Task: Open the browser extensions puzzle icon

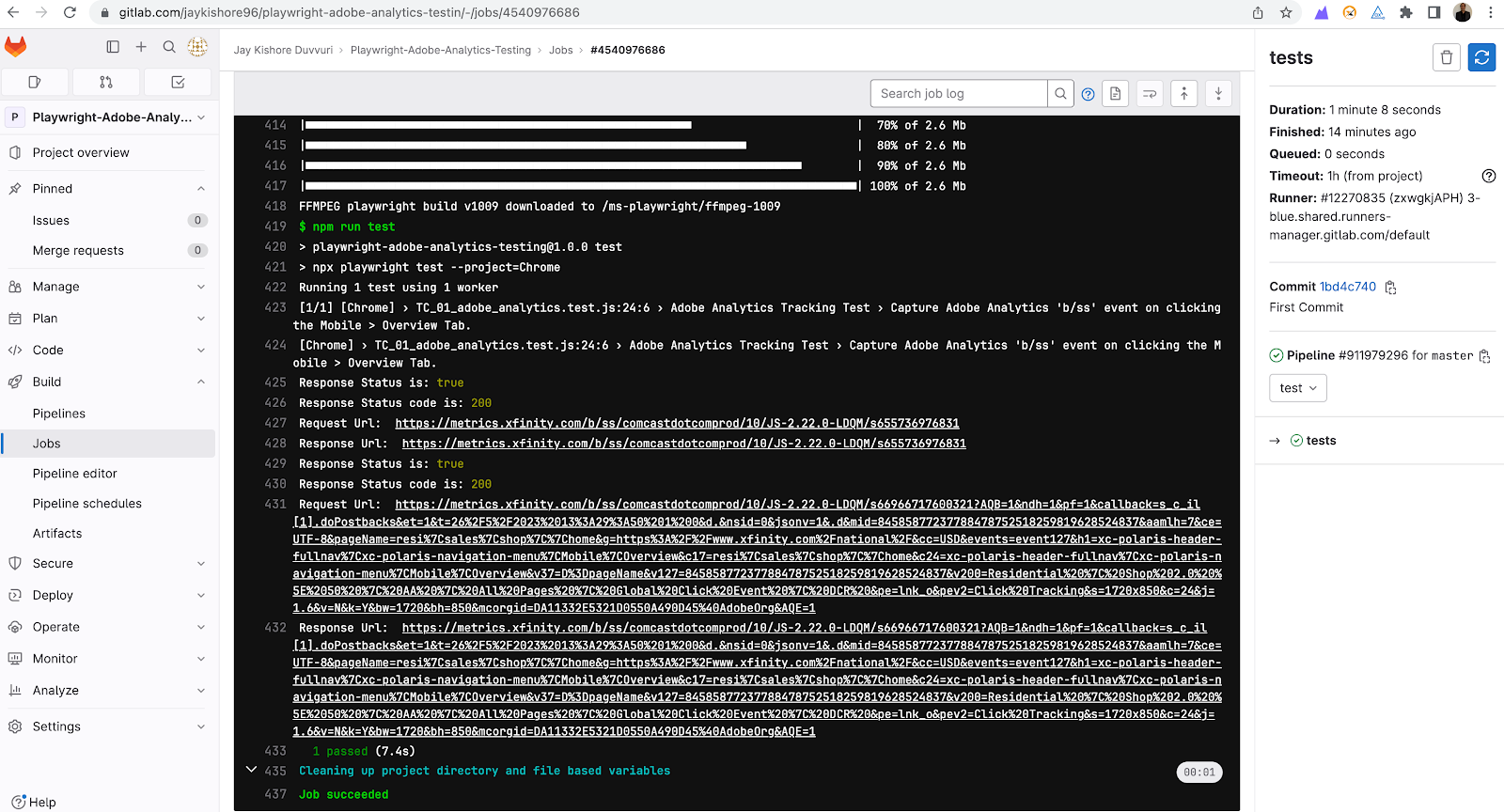Action: click(x=1406, y=12)
